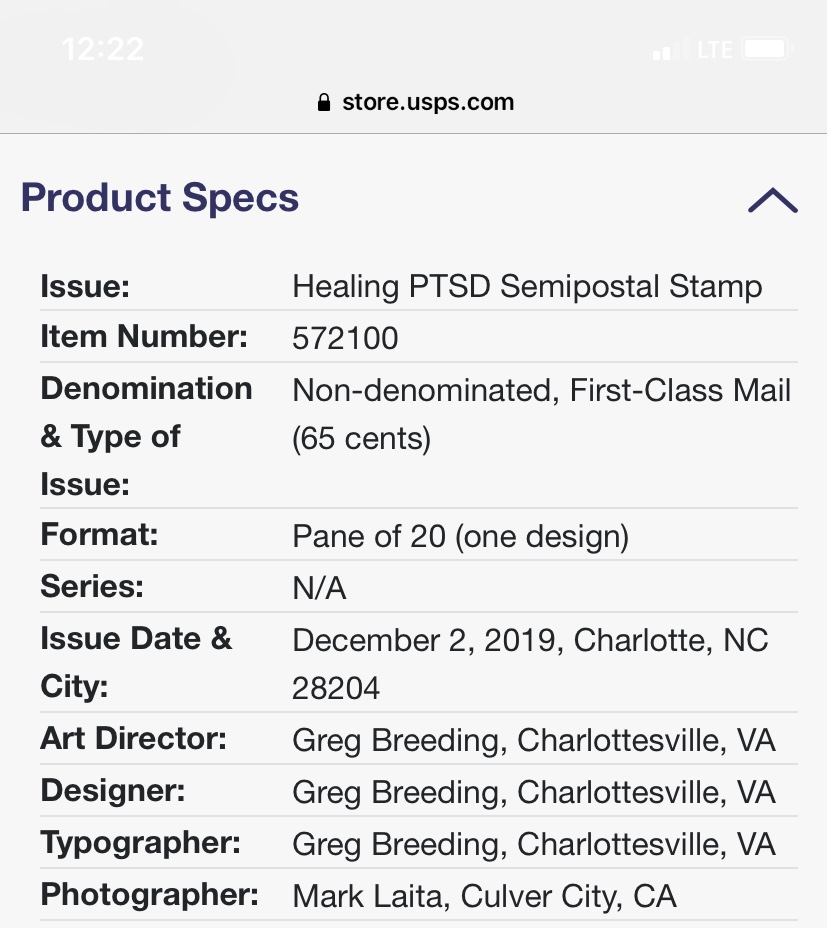Tap the store.usps.com address bar
This screenshot has width=827, height=928.
click(427, 102)
